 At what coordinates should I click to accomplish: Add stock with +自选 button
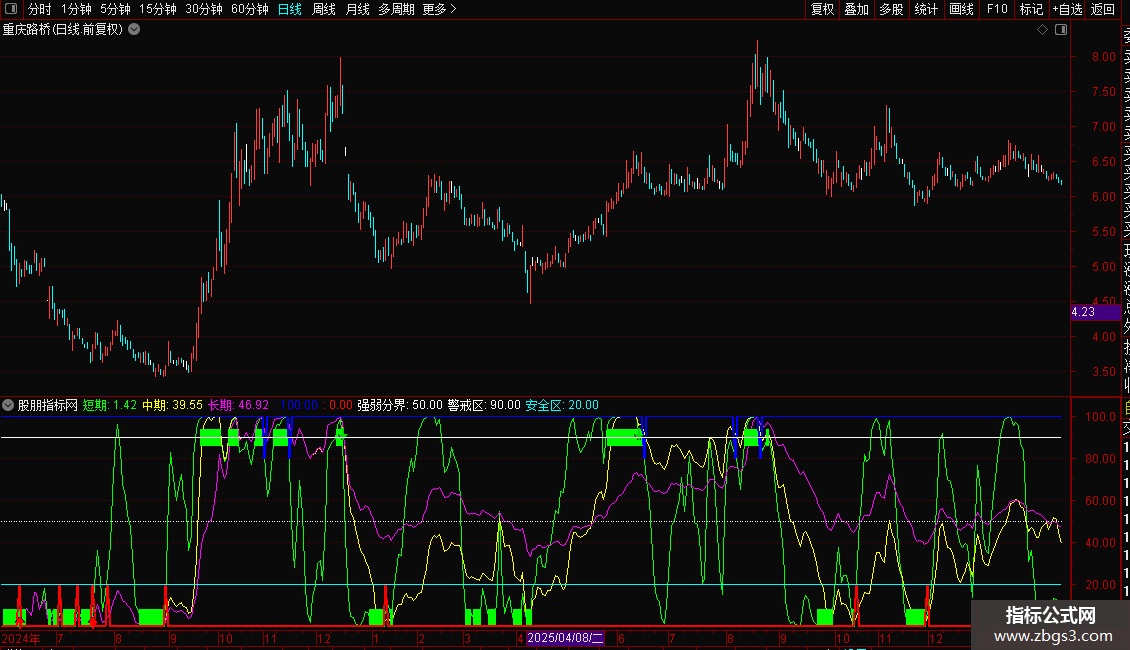point(1067,9)
